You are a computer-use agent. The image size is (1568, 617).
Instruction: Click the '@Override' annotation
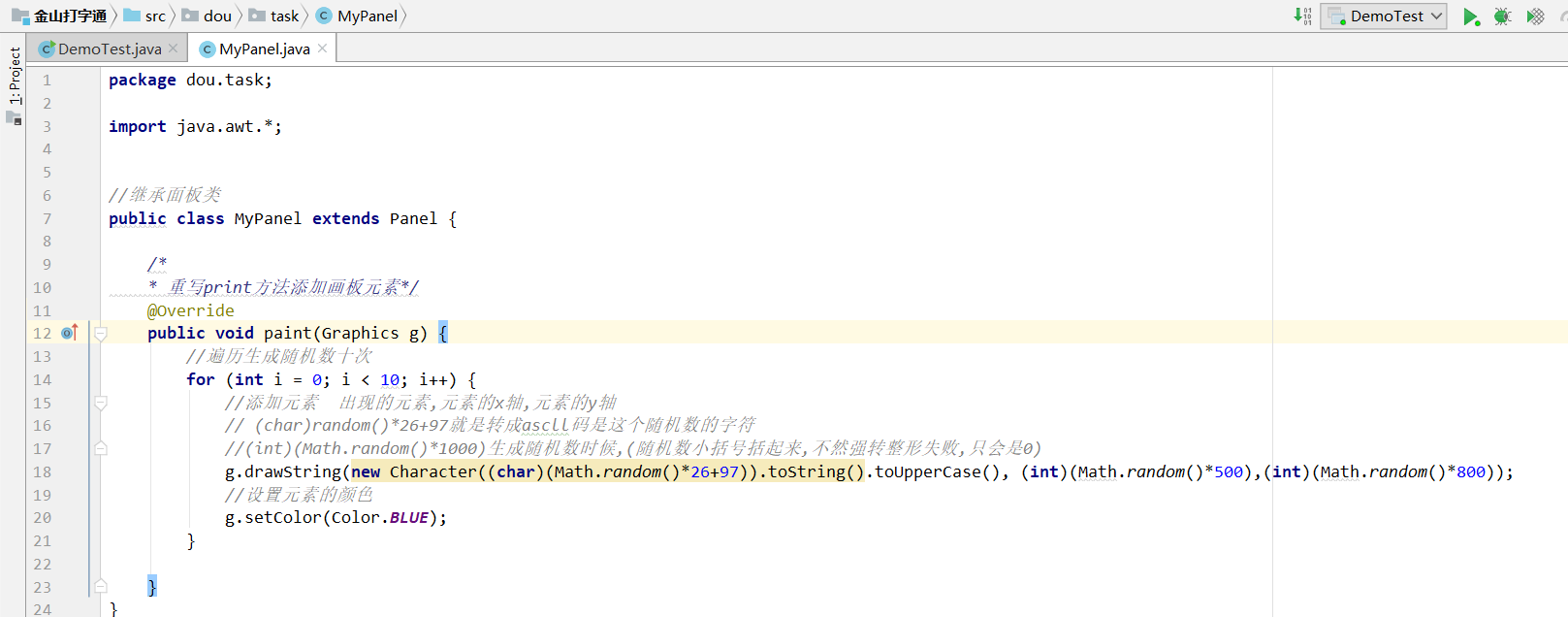coord(191,311)
